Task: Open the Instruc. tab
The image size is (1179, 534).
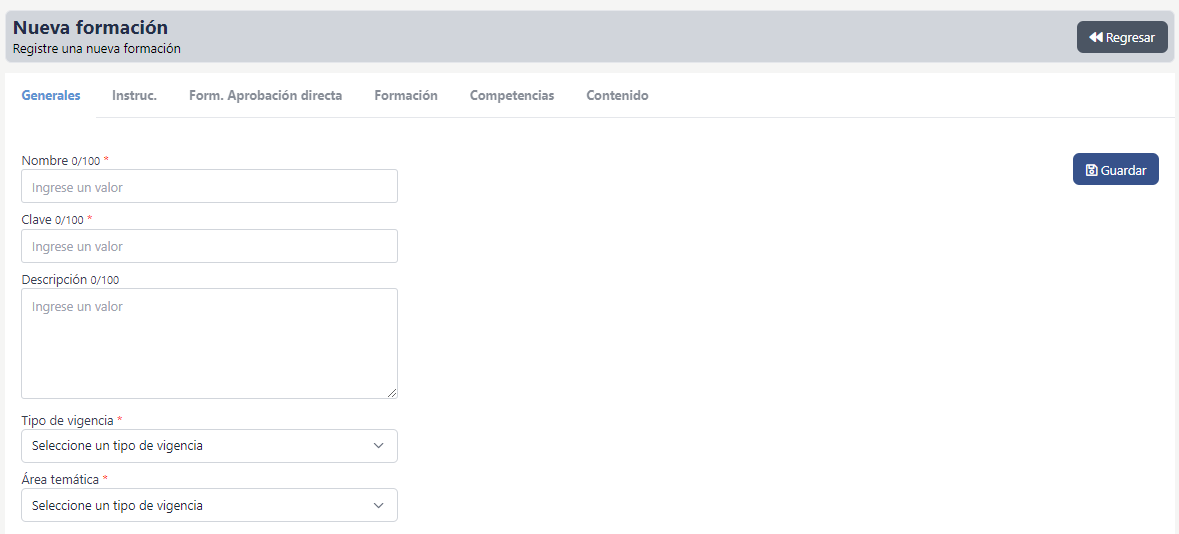Action: coord(135,96)
